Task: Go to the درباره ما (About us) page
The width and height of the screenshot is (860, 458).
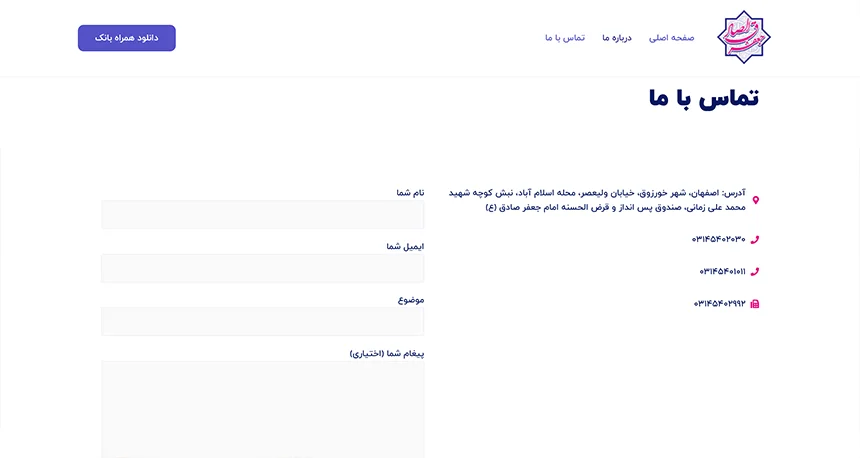Action: point(617,38)
